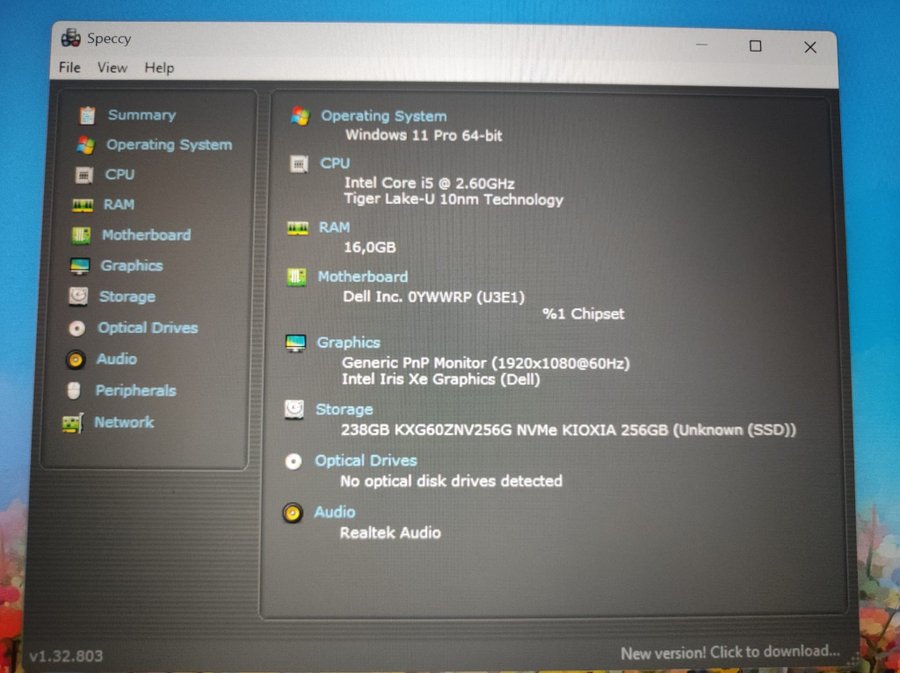900x673 pixels.
Task: Click New version download link
Action: point(730,653)
